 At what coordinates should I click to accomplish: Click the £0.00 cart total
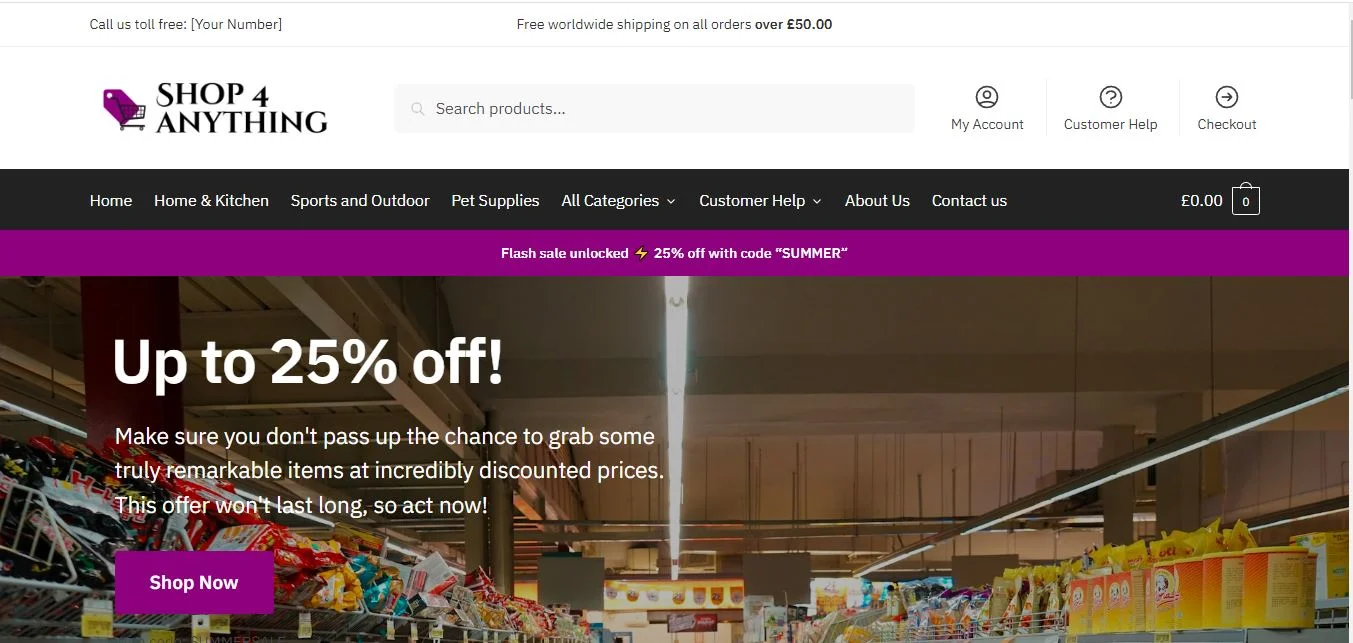click(1201, 201)
